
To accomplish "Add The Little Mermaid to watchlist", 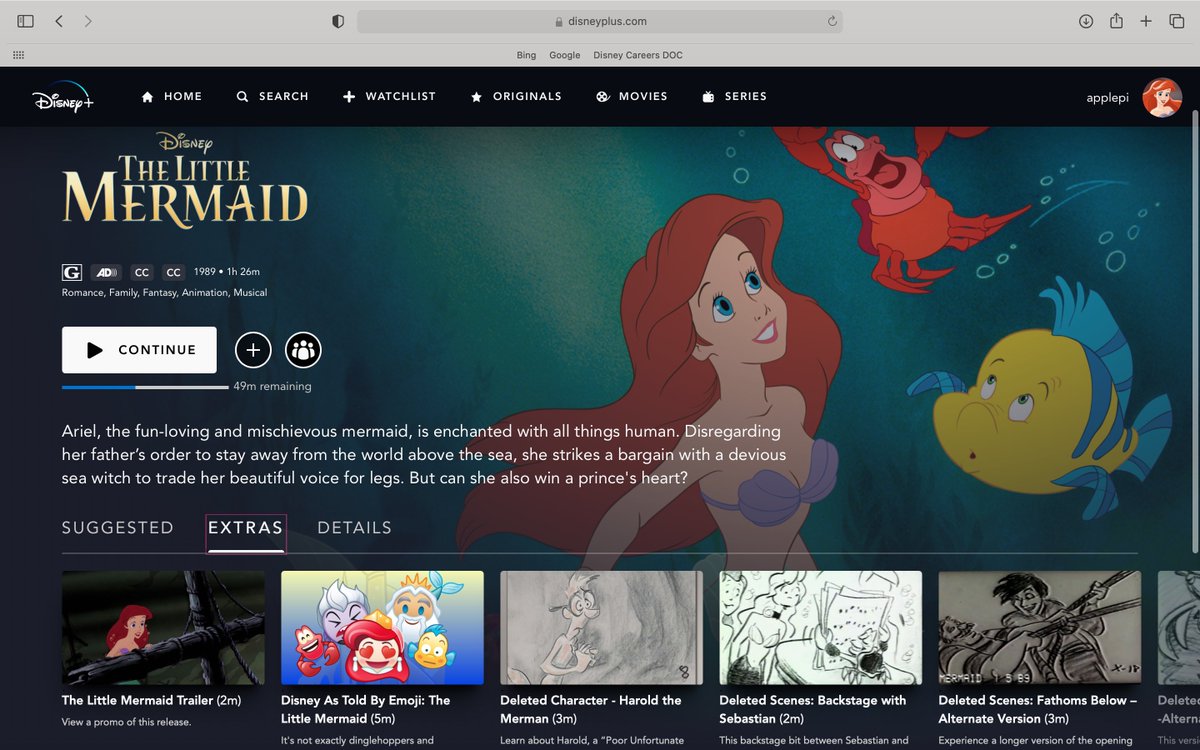I will [253, 350].
